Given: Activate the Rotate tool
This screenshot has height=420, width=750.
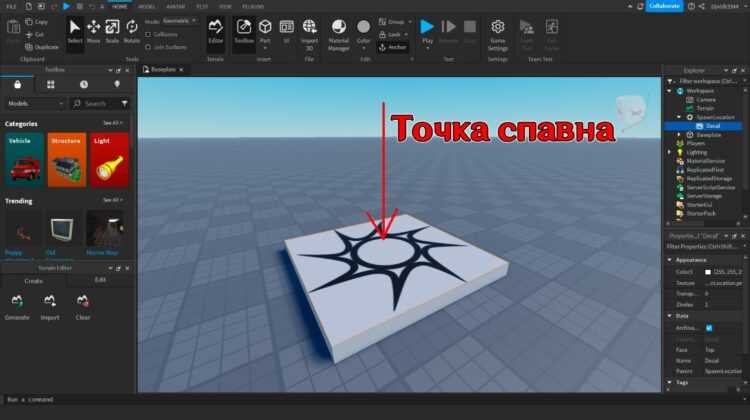Looking at the screenshot, I should click(x=132, y=32).
